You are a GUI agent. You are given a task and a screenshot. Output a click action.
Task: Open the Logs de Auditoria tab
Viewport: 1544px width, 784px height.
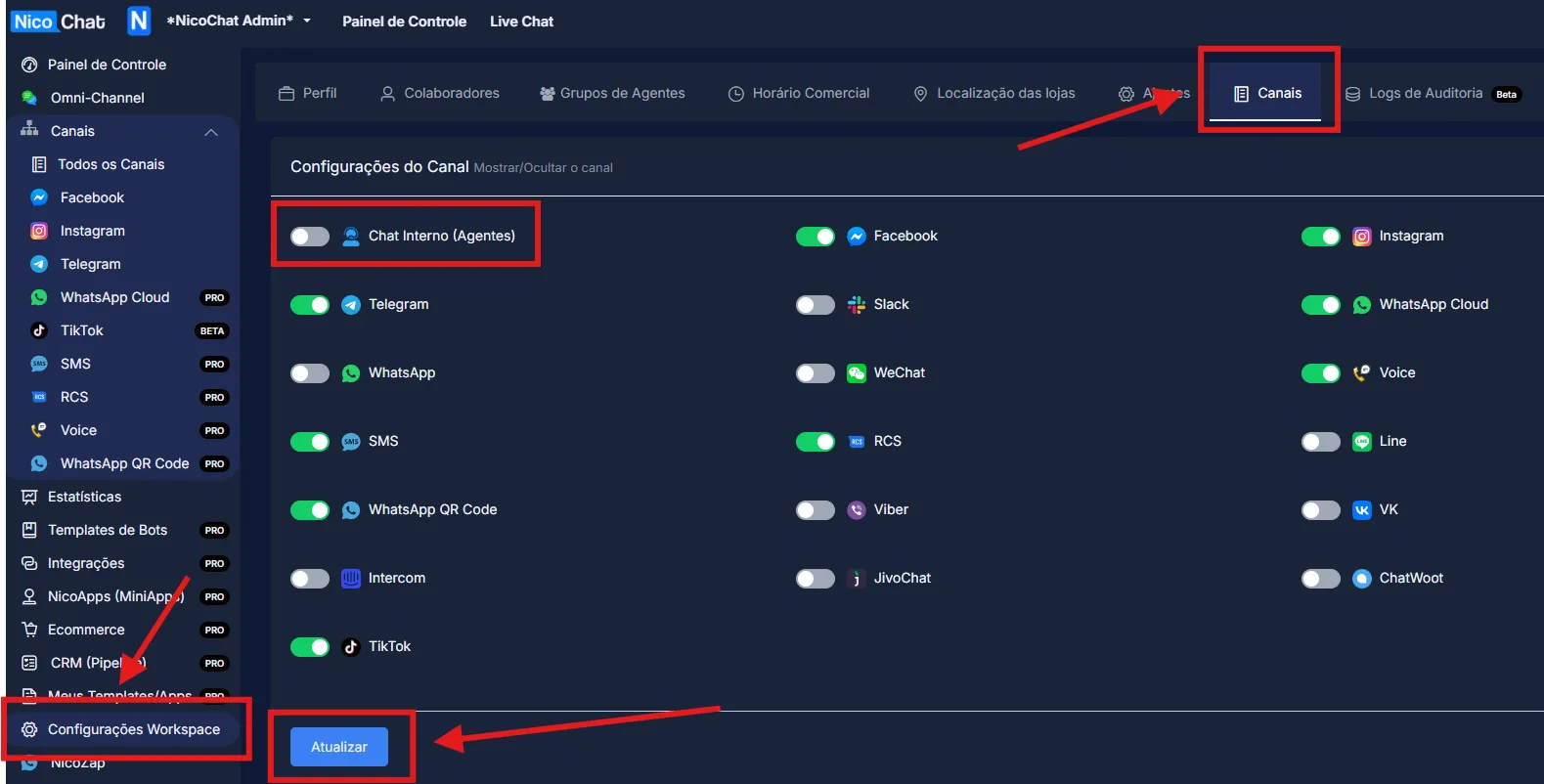(x=1434, y=93)
